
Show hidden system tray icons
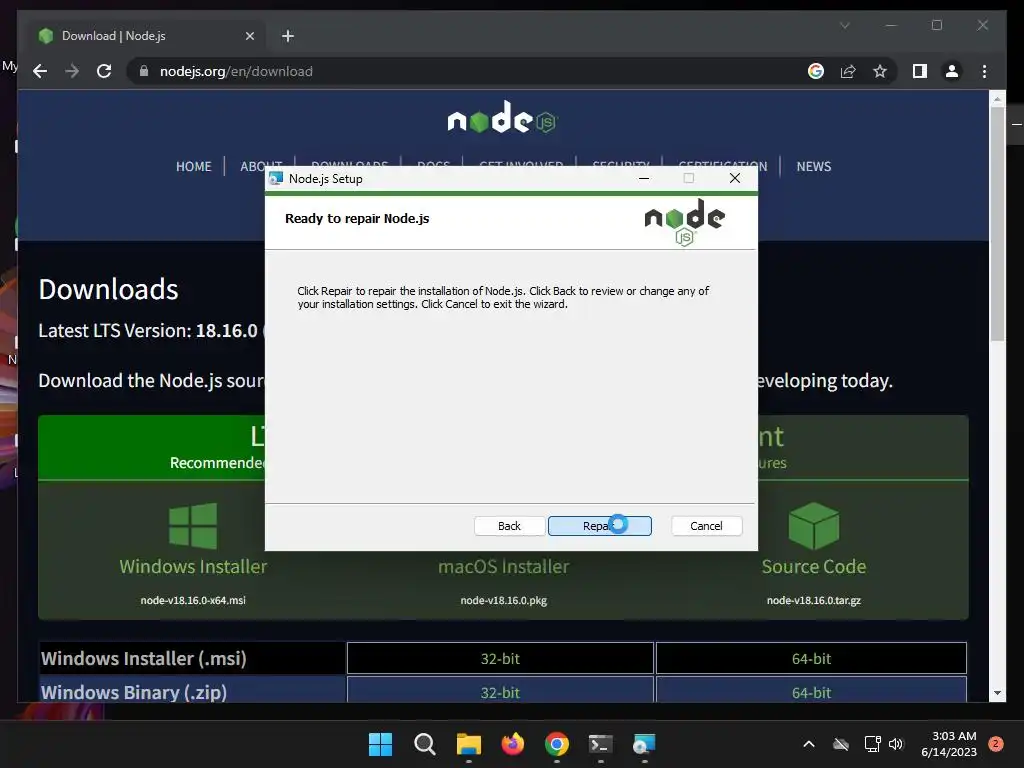[x=808, y=744]
